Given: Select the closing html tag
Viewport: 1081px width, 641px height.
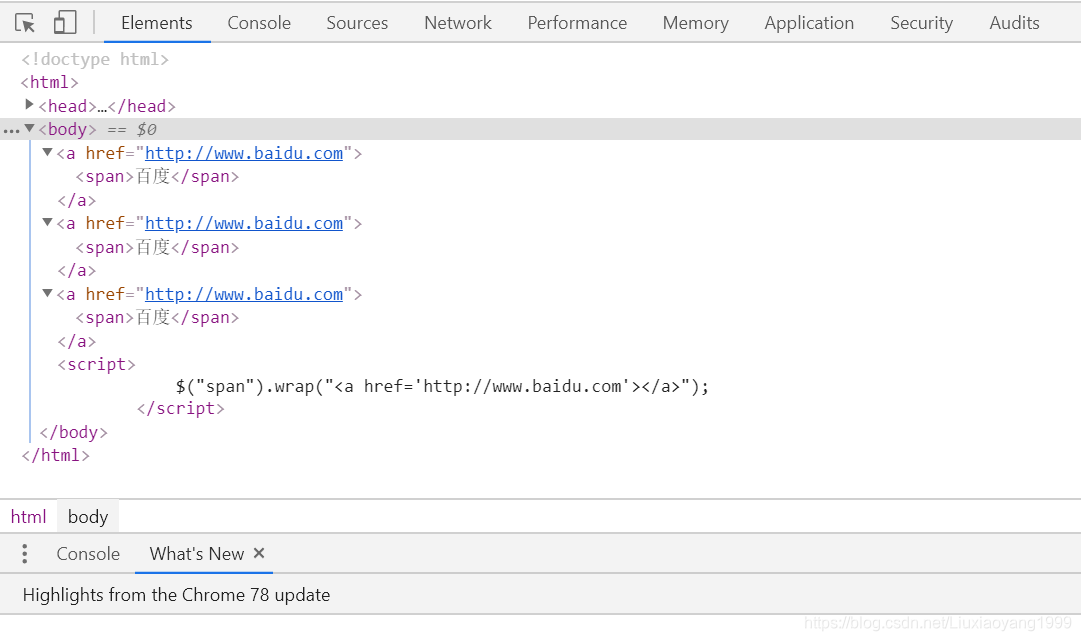Looking at the screenshot, I should [x=56, y=456].
